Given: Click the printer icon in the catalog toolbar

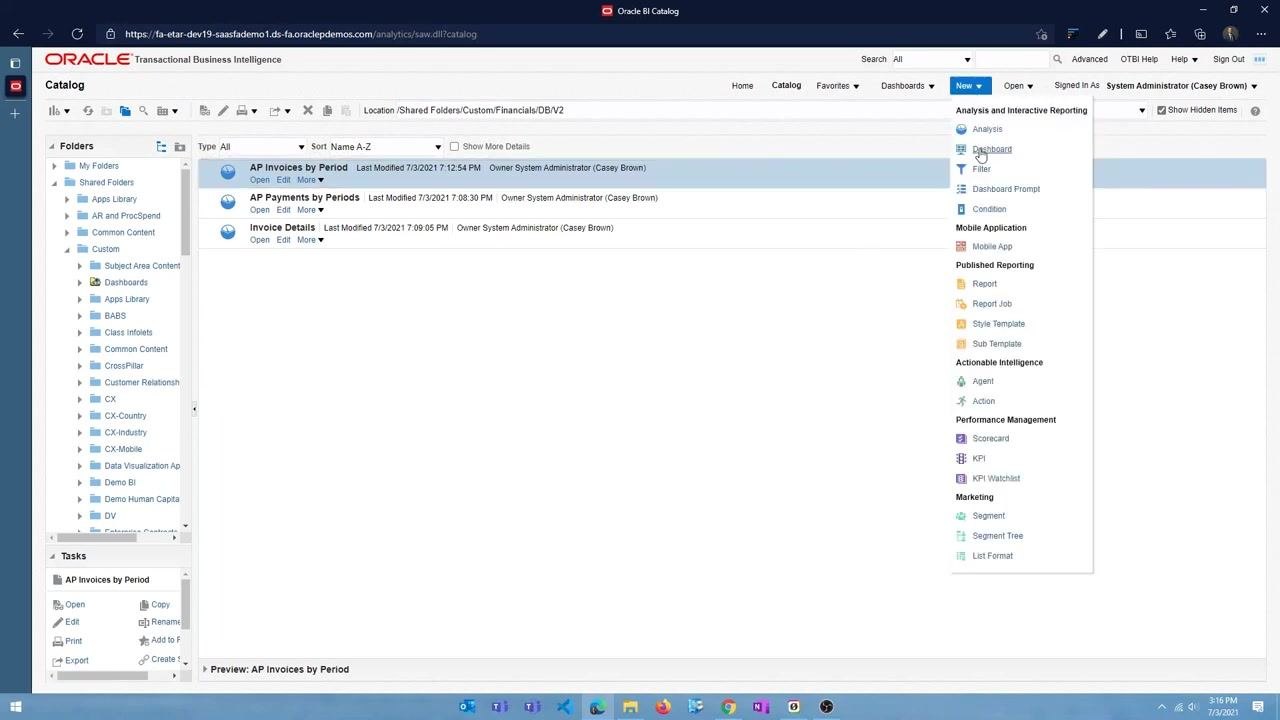Looking at the screenshot, I should point(241,111).
